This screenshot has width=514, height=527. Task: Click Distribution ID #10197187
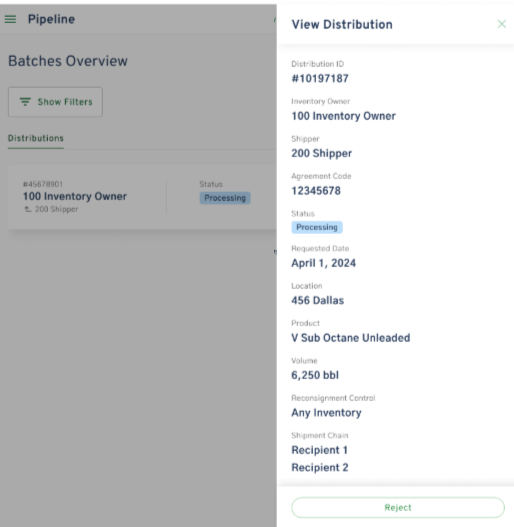pos(320,79)
